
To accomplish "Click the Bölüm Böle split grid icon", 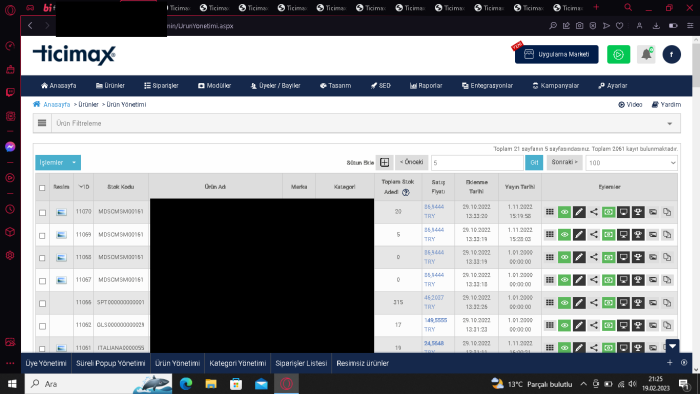I will (x=384, y=162).
